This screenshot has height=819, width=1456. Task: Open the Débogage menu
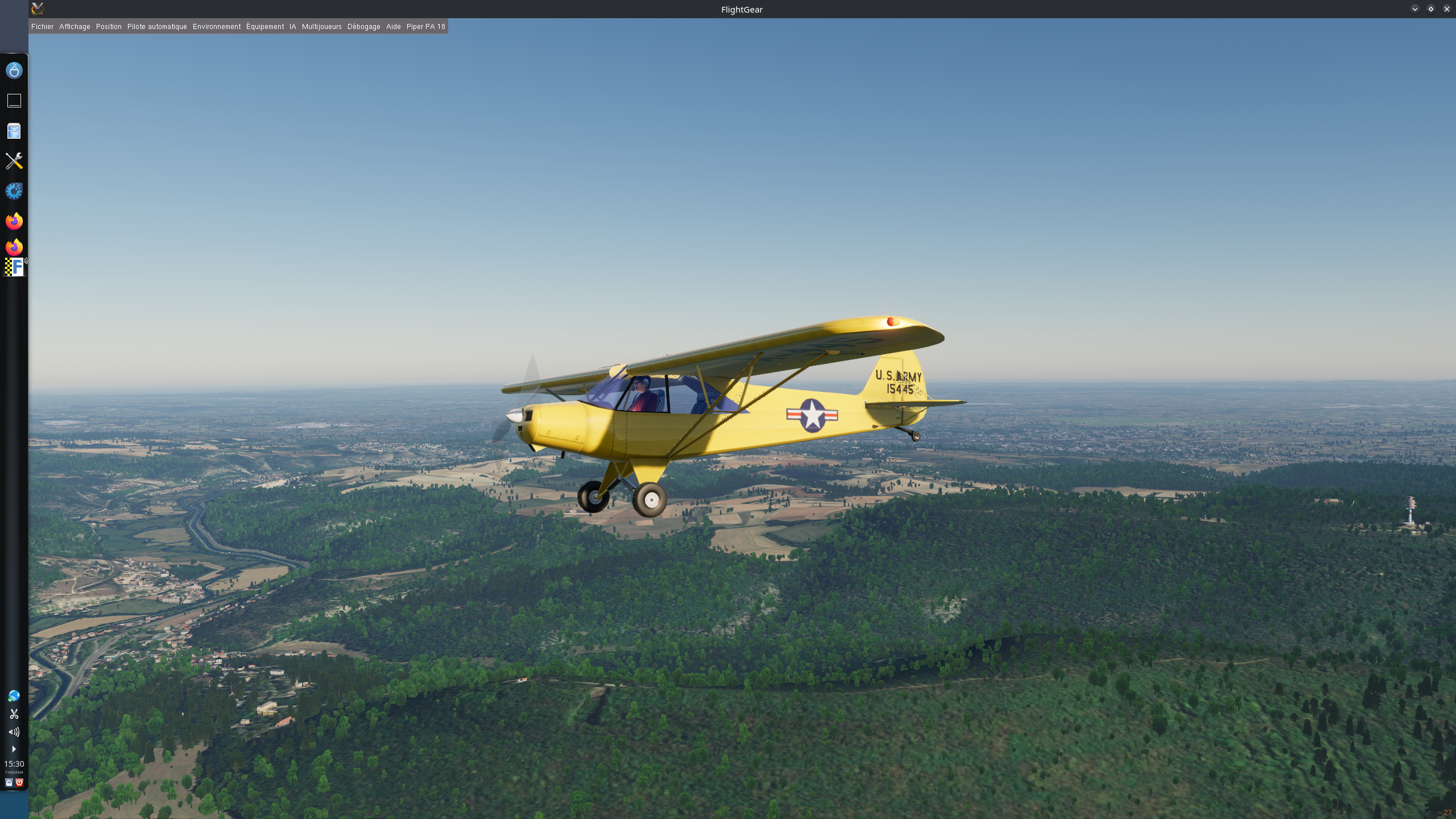(x=363, y=27)
